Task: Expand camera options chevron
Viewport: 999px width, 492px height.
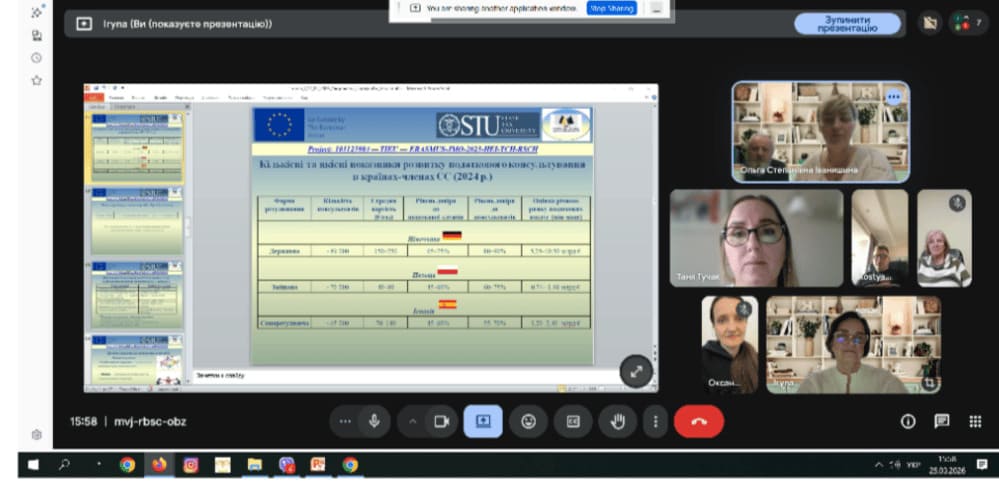Action: tap(411, 422)
